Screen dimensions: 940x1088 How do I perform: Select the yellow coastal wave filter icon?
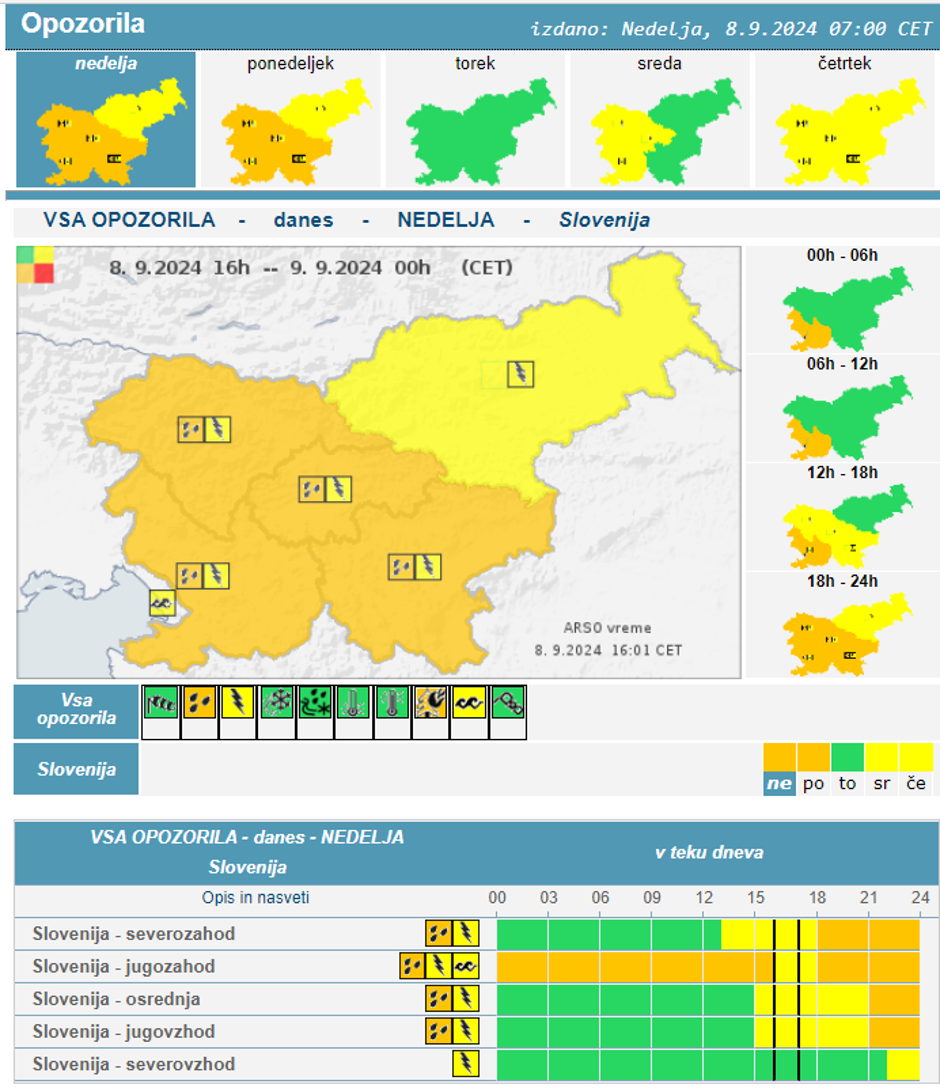pyautogui.click(x=470, y=702)
